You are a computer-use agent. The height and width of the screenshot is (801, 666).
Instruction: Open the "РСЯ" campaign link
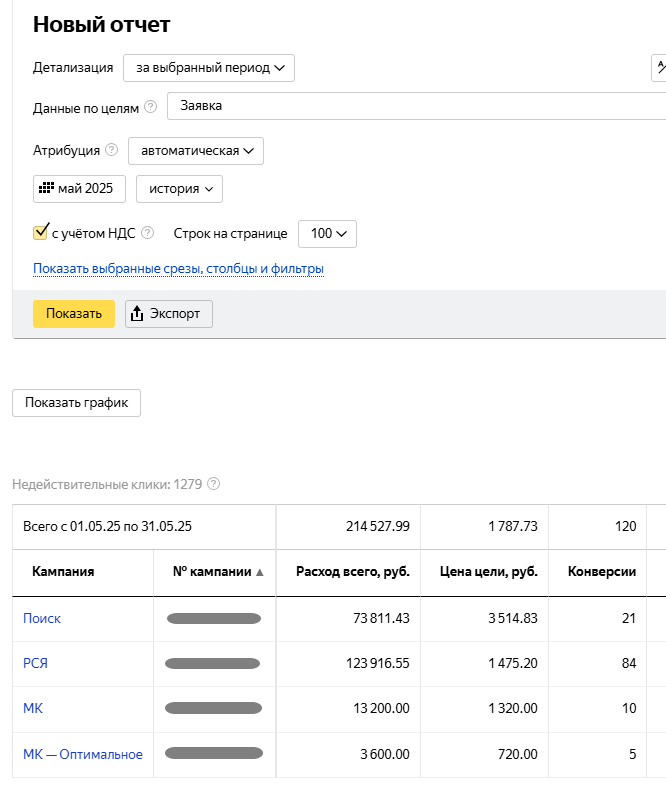pos(35,663)
